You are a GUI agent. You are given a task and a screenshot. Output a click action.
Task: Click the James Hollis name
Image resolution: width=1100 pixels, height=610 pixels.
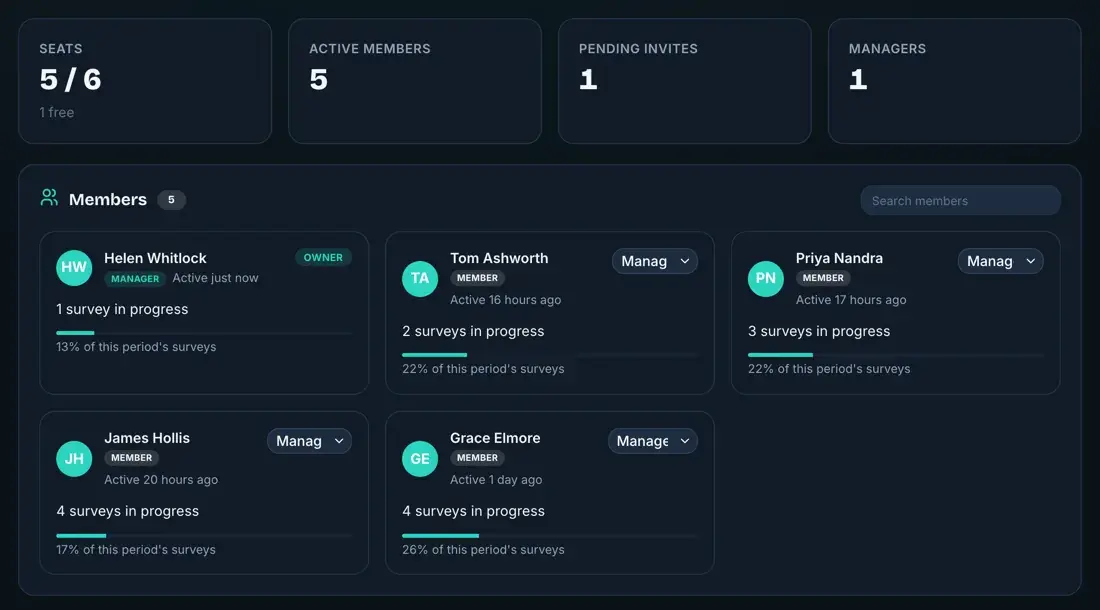[147, 438]
